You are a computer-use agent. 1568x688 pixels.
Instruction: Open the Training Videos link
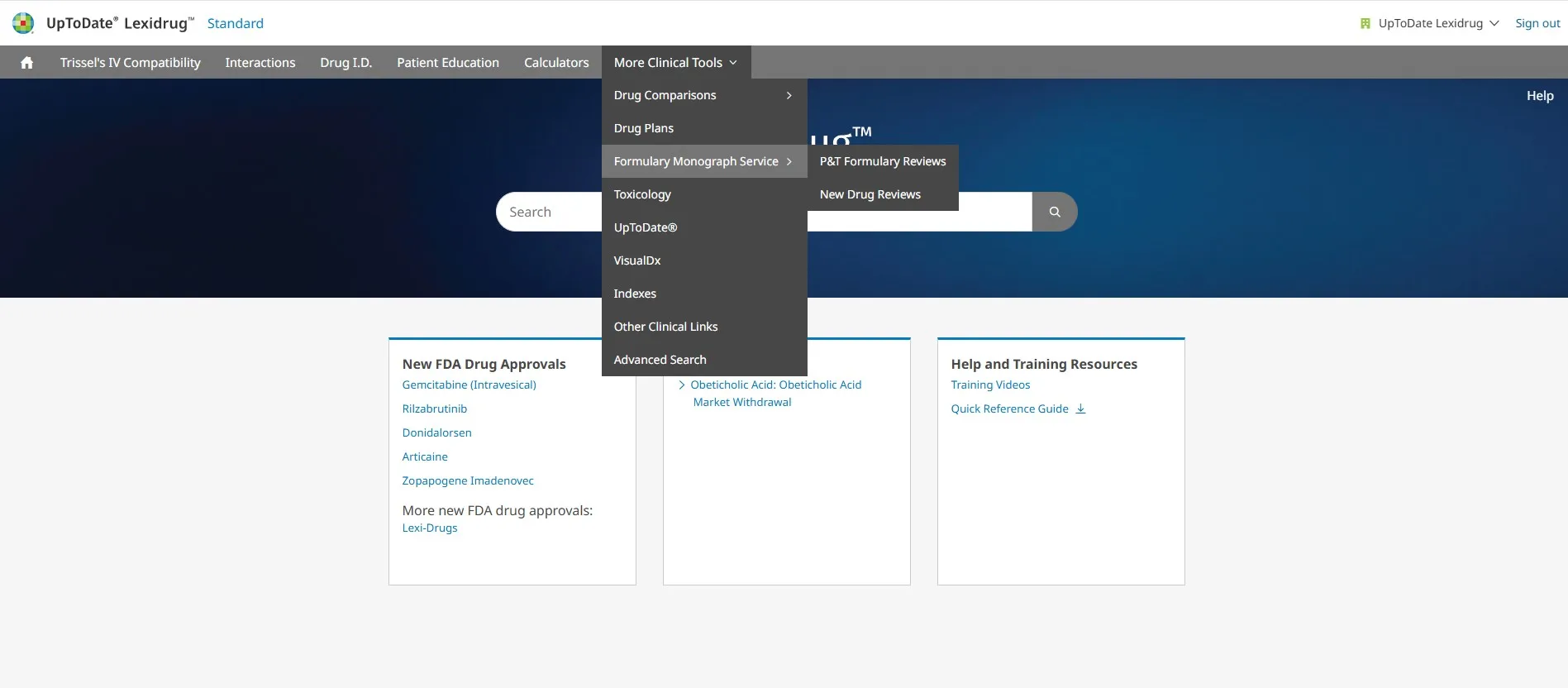[990, 385]
